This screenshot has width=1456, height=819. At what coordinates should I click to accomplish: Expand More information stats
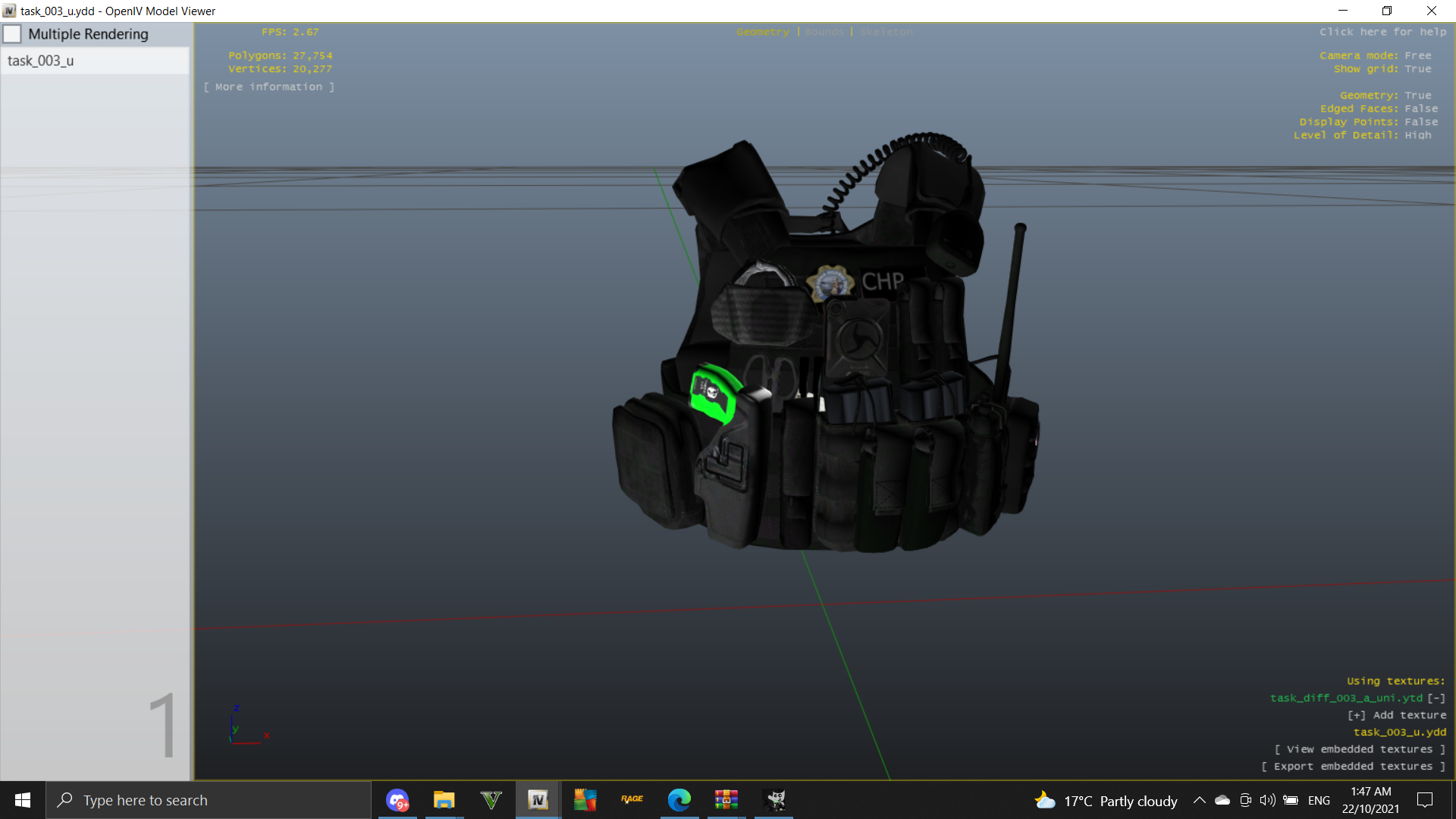(268, 87)
